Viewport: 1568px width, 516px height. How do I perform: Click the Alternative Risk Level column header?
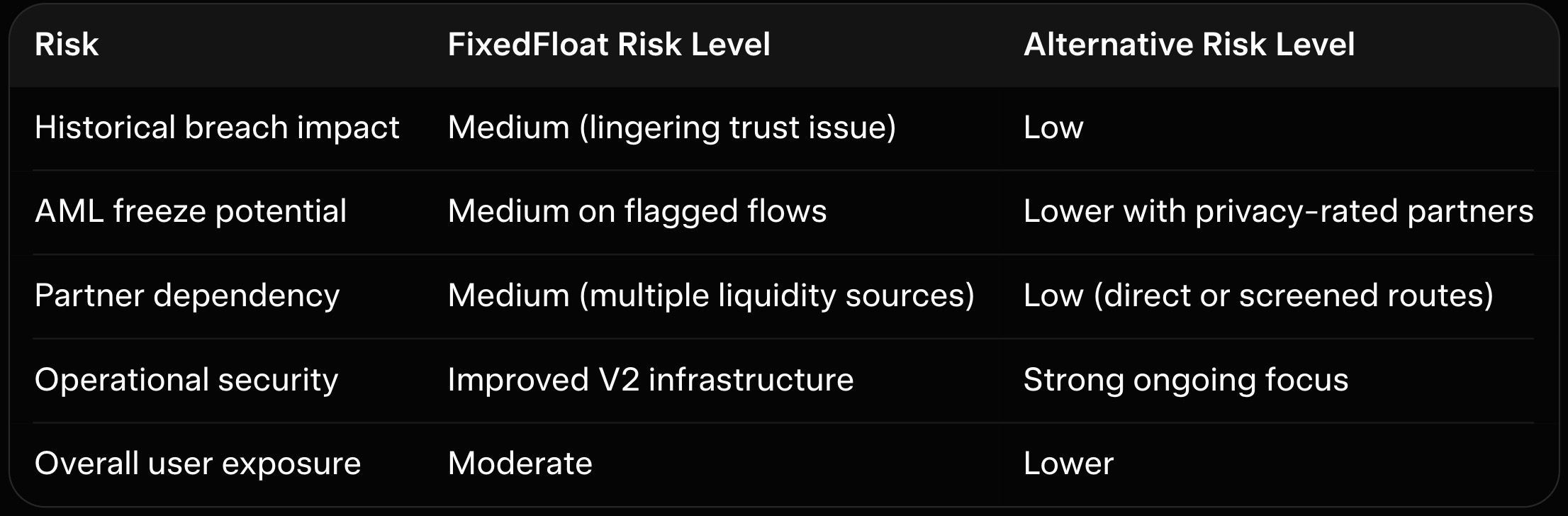click(1189, 45)
